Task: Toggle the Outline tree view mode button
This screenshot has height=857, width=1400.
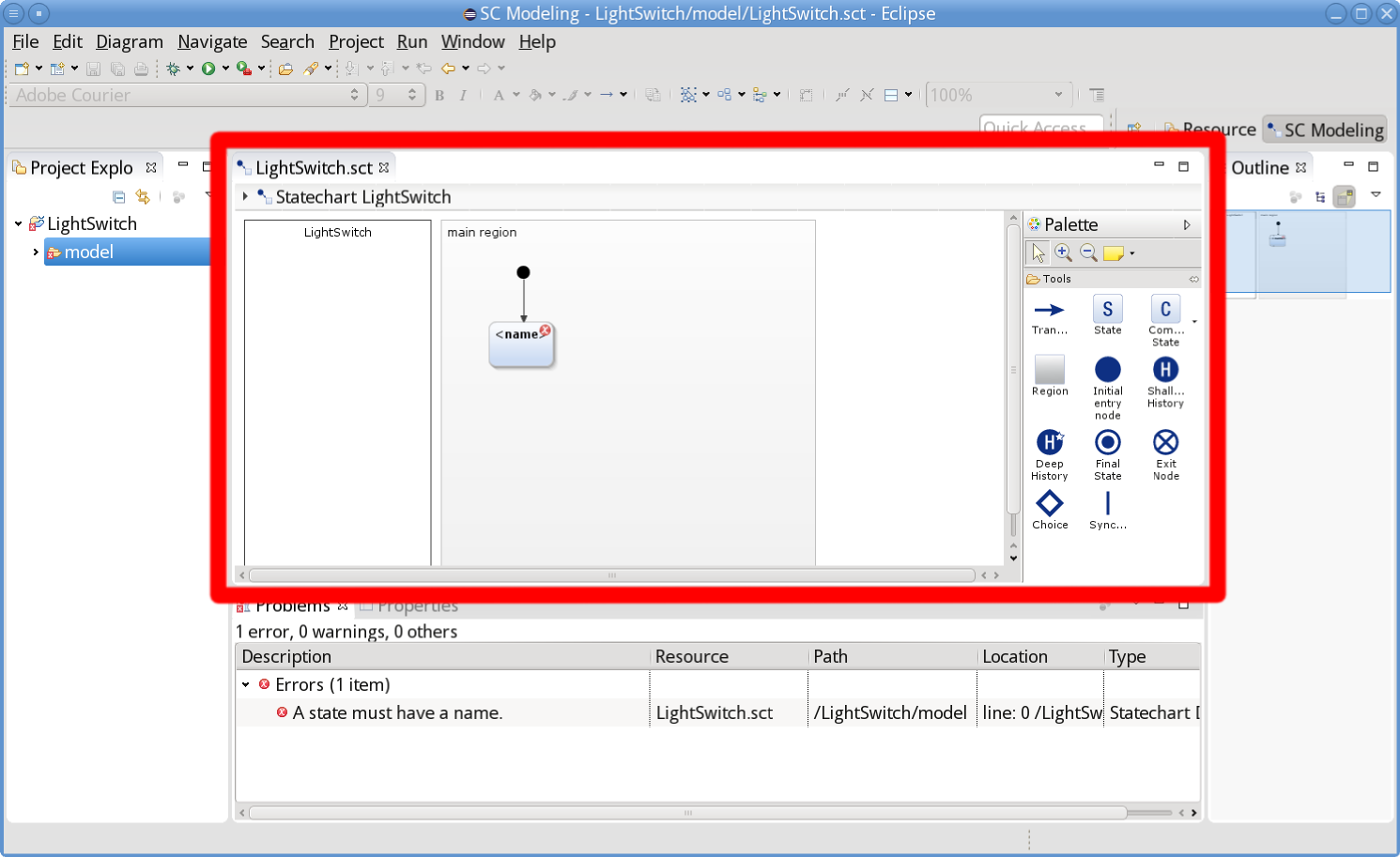Action: (1320, 197)
